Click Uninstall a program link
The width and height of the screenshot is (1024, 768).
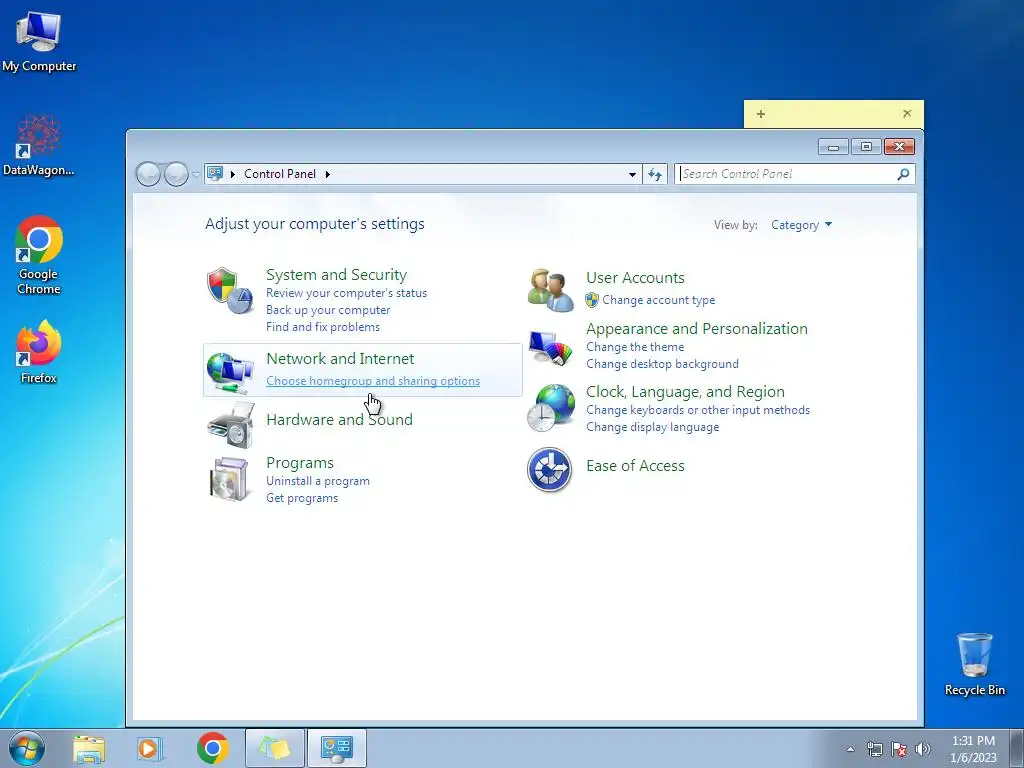click(x=317, y=481)
